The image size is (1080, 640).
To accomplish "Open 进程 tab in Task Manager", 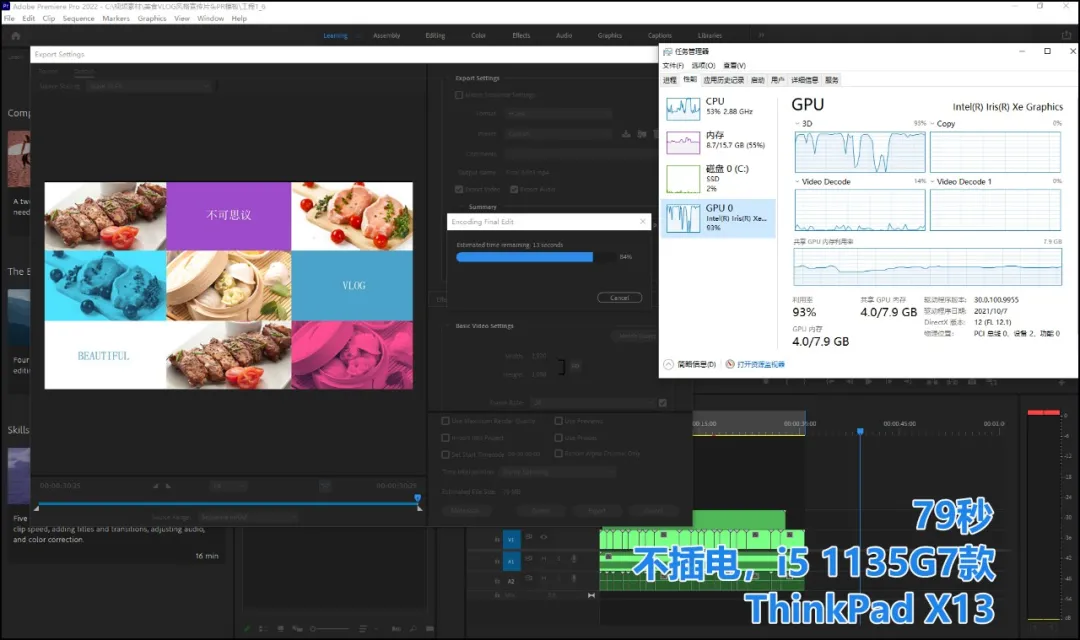I will (x=669, y=80).
